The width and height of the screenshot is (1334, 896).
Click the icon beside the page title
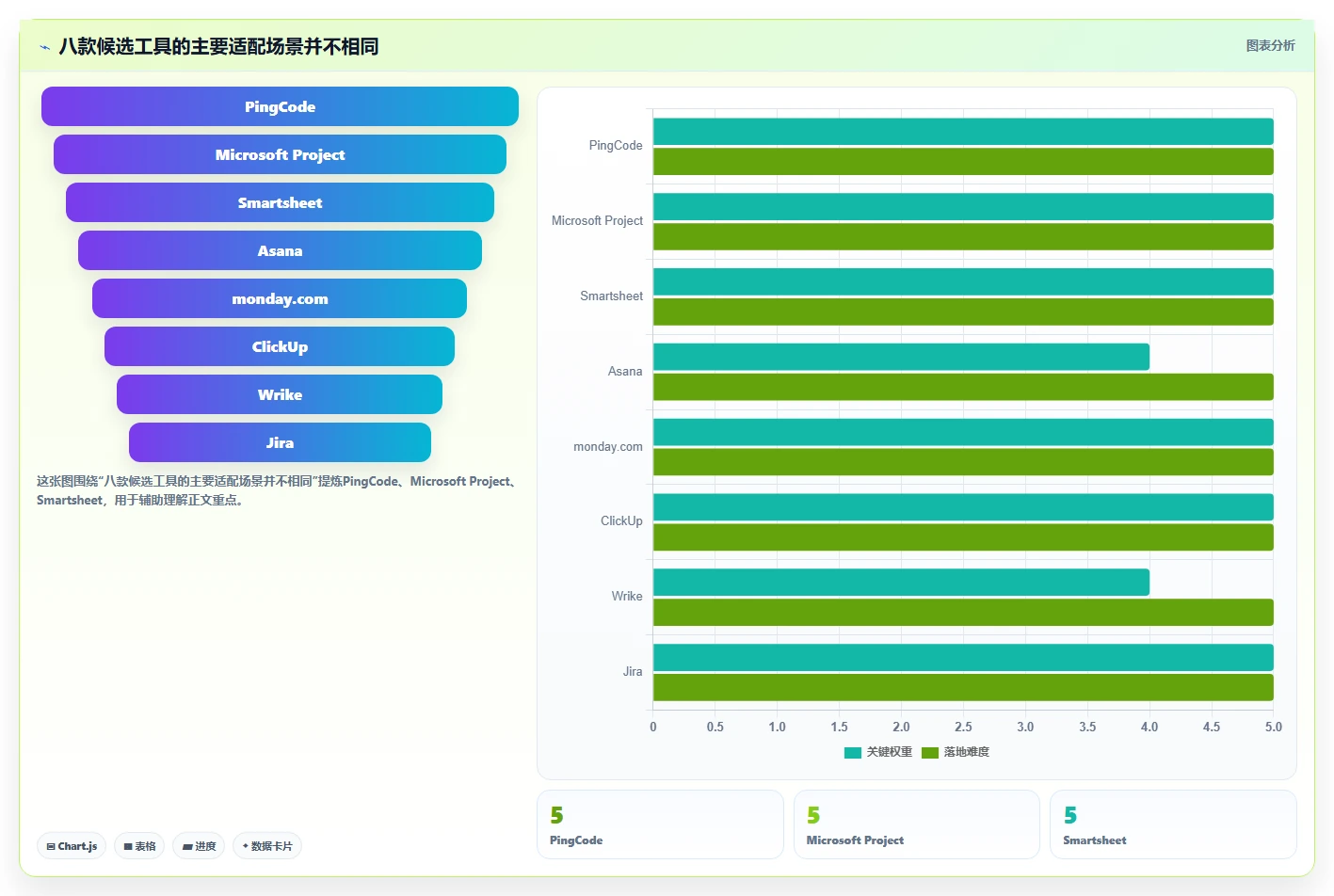point(44,46)
